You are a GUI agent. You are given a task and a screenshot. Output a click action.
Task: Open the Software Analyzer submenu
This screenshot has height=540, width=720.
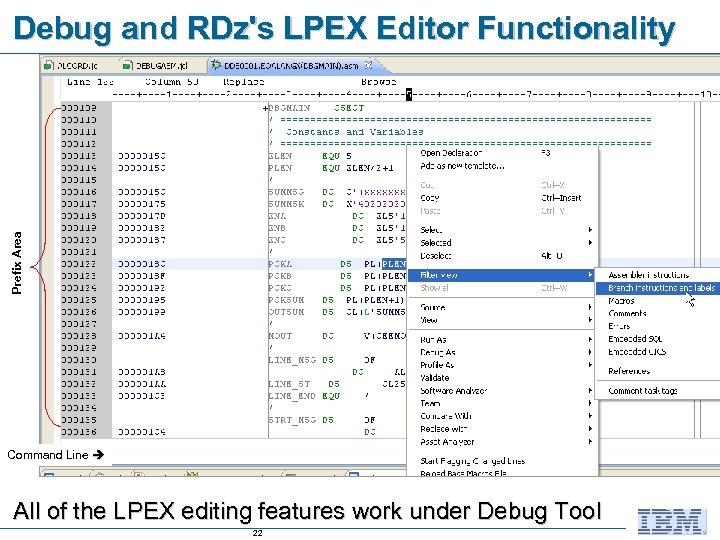click(x=454, y=391)
